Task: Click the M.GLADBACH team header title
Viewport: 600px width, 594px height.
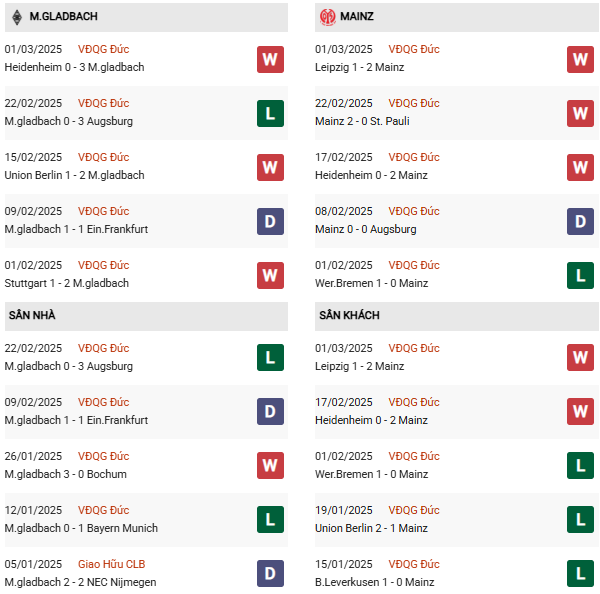Action: (x=64, y=17)
